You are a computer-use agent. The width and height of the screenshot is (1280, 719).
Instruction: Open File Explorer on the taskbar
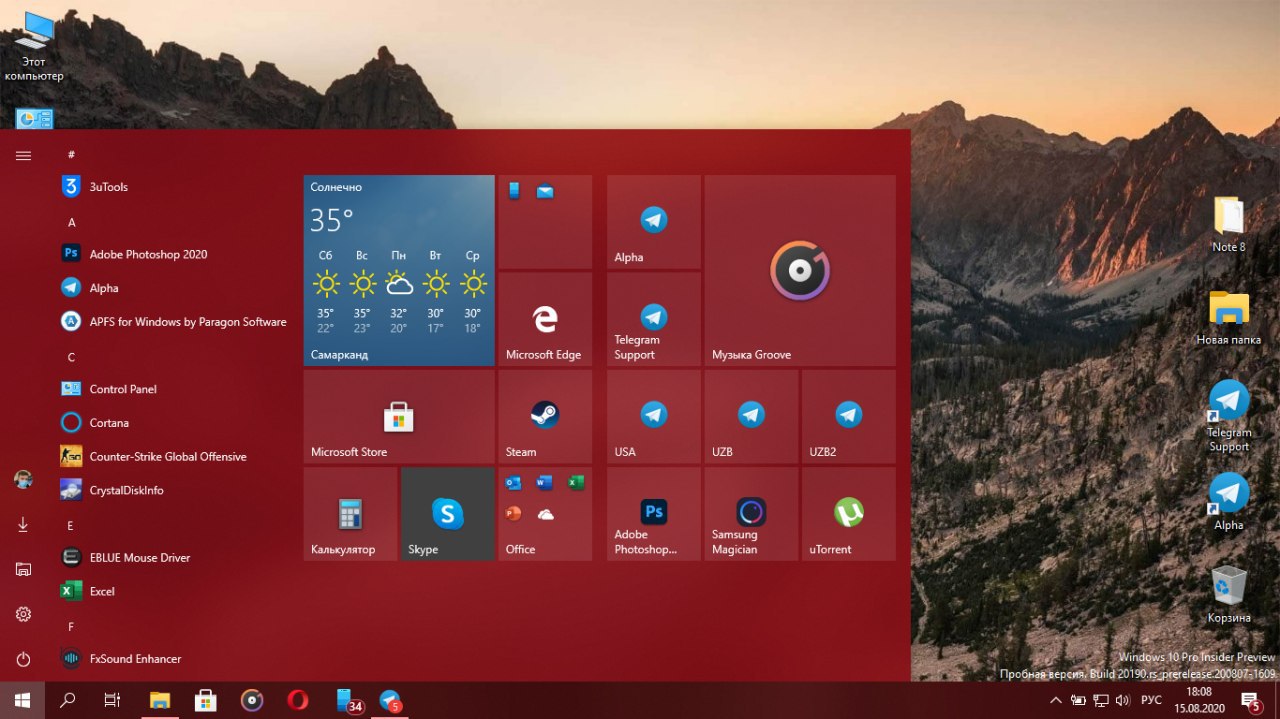coord(160,700)
